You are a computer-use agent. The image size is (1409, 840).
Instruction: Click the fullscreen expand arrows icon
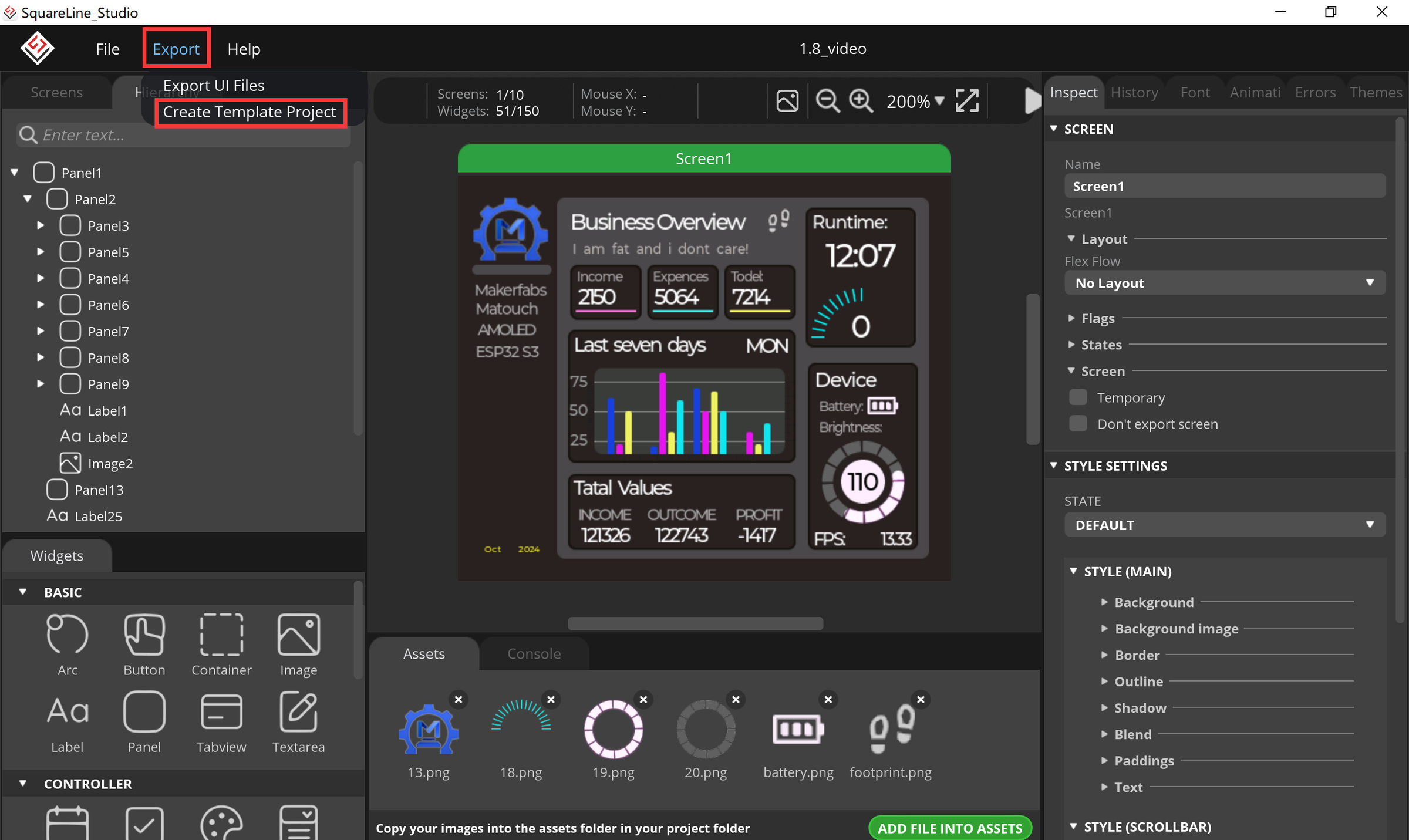pos(967,101)
